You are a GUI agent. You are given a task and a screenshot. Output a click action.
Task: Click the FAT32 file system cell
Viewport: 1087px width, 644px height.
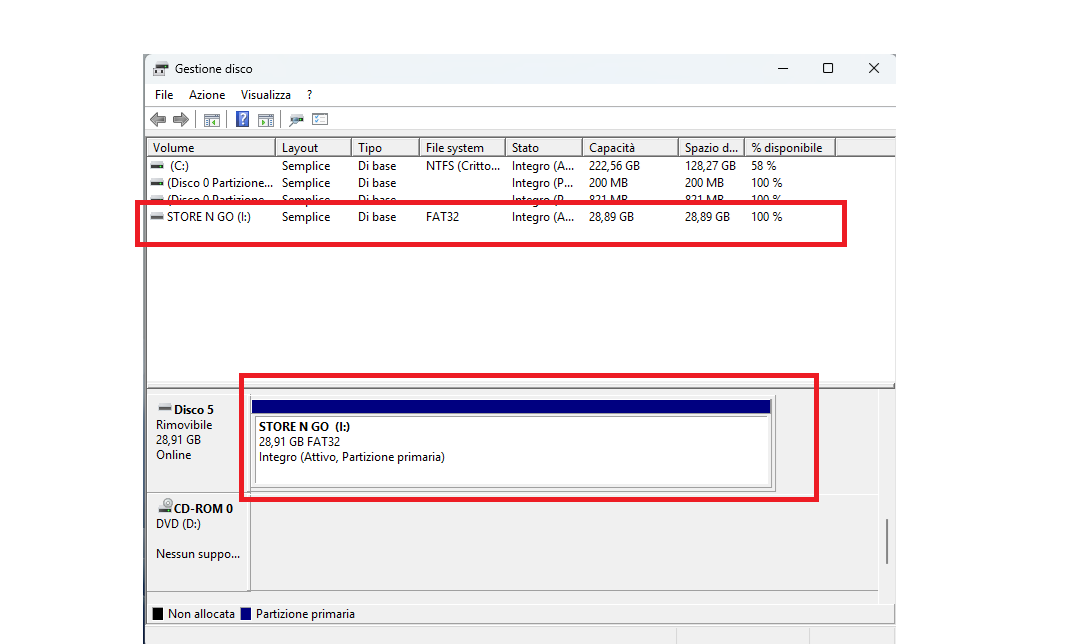442,217
